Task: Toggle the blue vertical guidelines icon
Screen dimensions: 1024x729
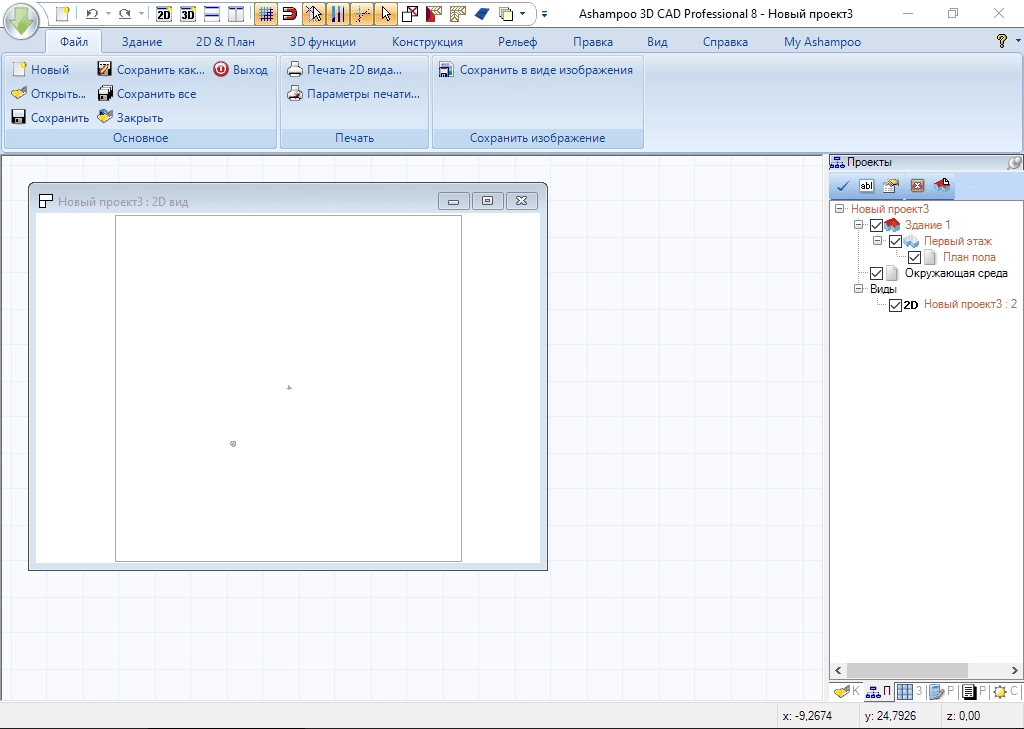Action: pyautogui.click(x=338, y=14)
